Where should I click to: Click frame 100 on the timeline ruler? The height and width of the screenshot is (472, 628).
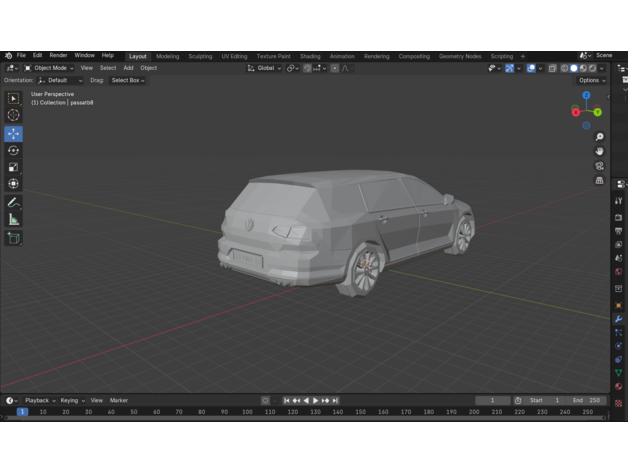click(247, 411)
